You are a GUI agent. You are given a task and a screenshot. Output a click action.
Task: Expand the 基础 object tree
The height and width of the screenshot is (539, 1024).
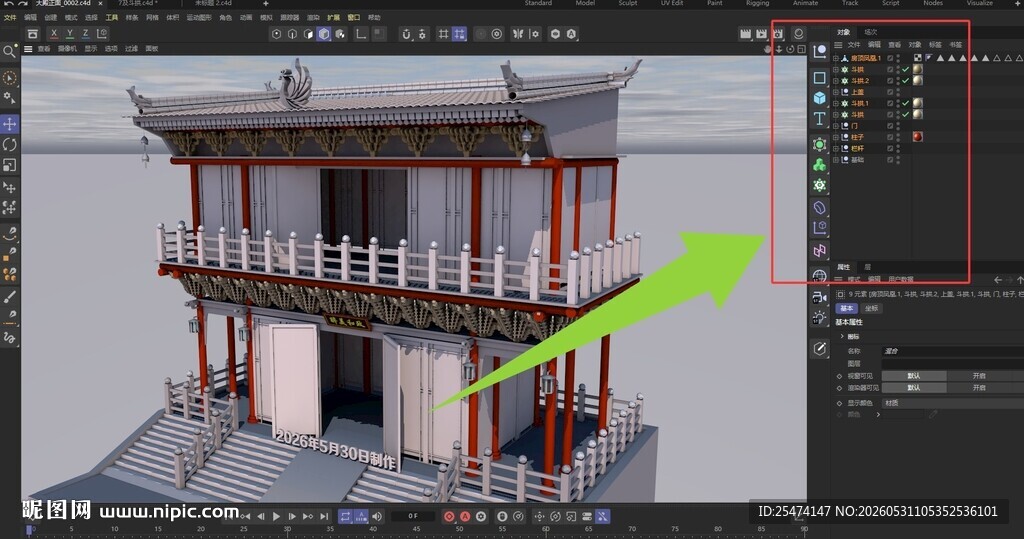[836, 159]
